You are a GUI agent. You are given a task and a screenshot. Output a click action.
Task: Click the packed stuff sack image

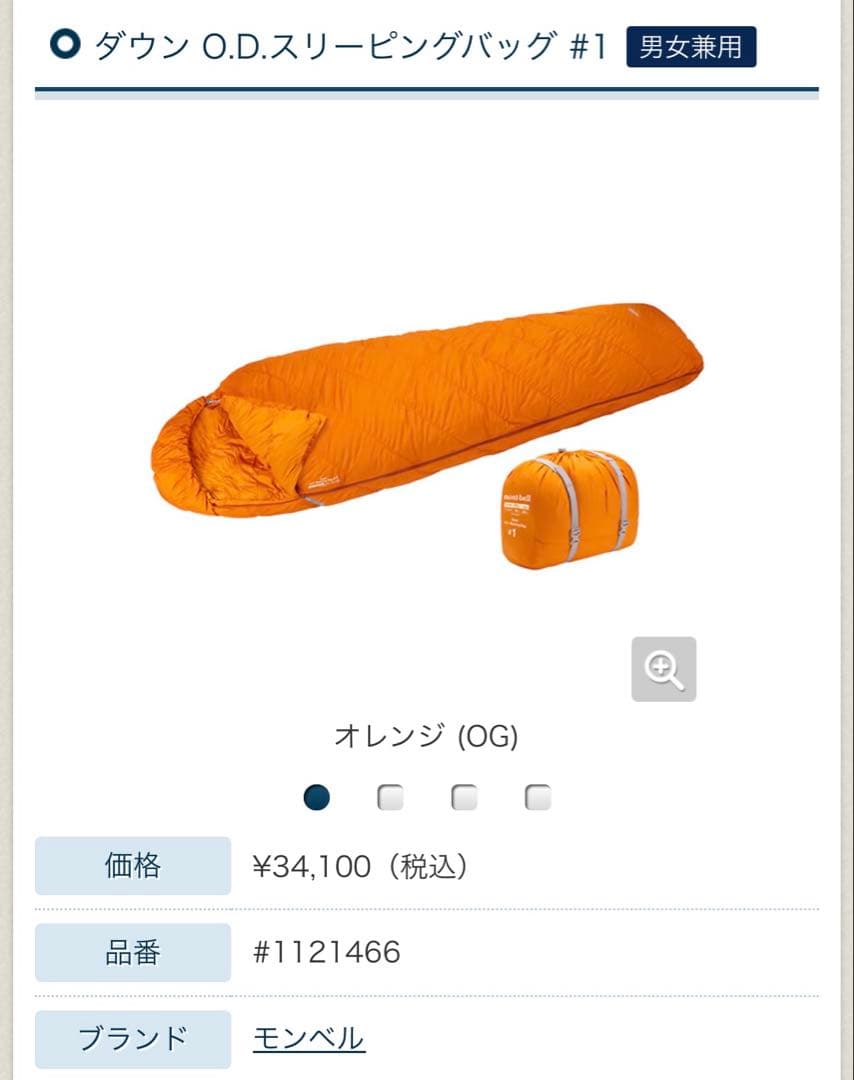pyautogui.click(x=569, y=507)
